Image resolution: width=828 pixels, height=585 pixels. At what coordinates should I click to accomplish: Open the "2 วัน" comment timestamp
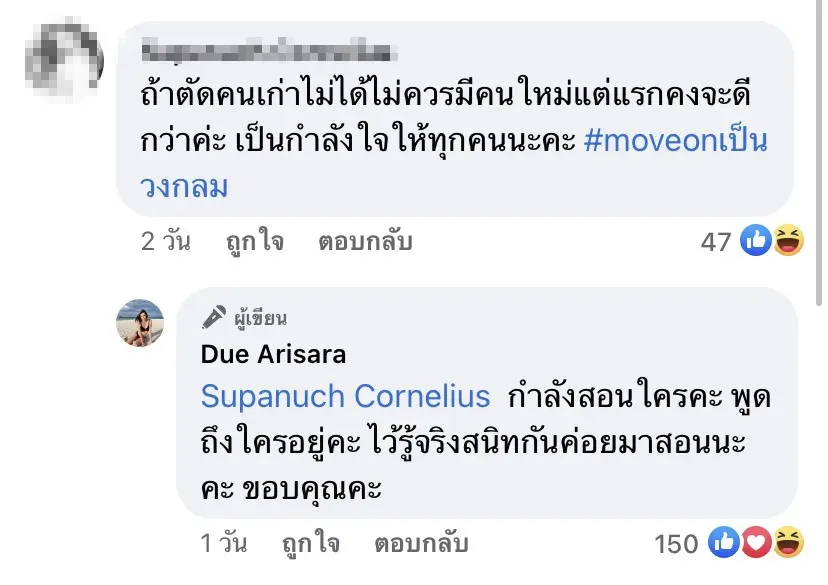pos(165,241)
